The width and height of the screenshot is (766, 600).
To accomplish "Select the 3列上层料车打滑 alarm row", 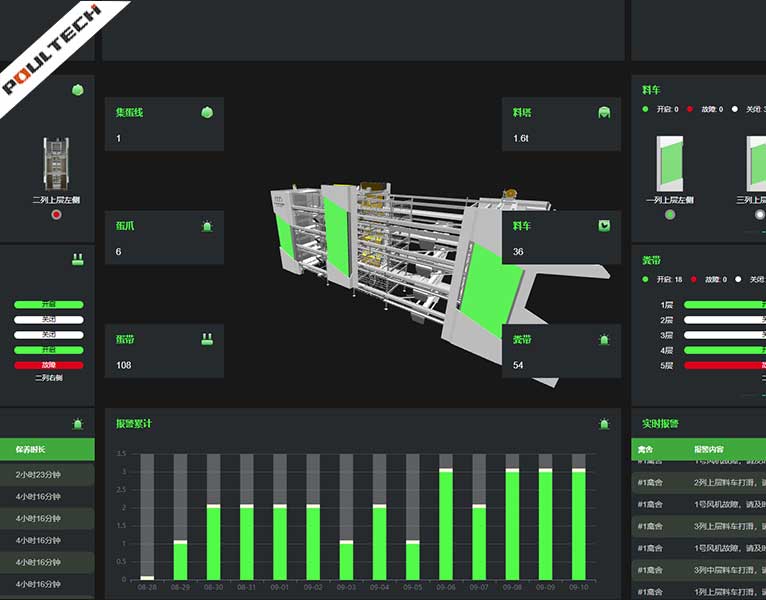I will coord(699,526).
